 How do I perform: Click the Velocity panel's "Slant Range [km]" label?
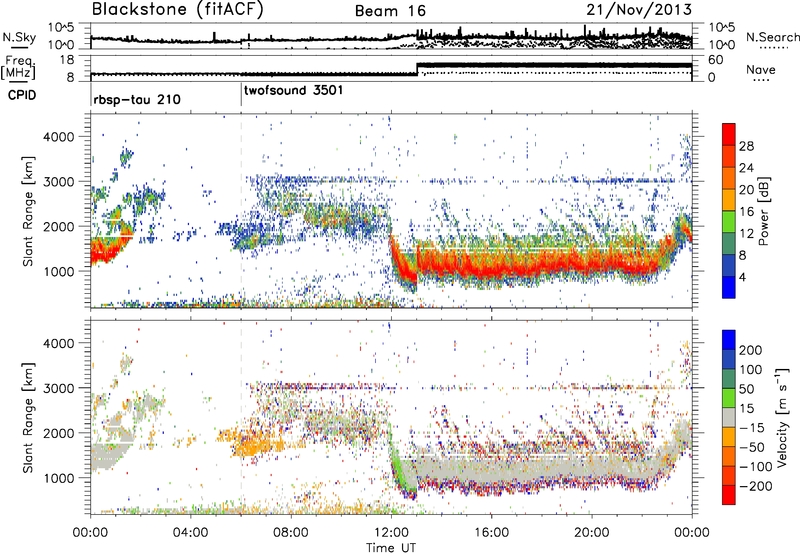tap(29, 418)
